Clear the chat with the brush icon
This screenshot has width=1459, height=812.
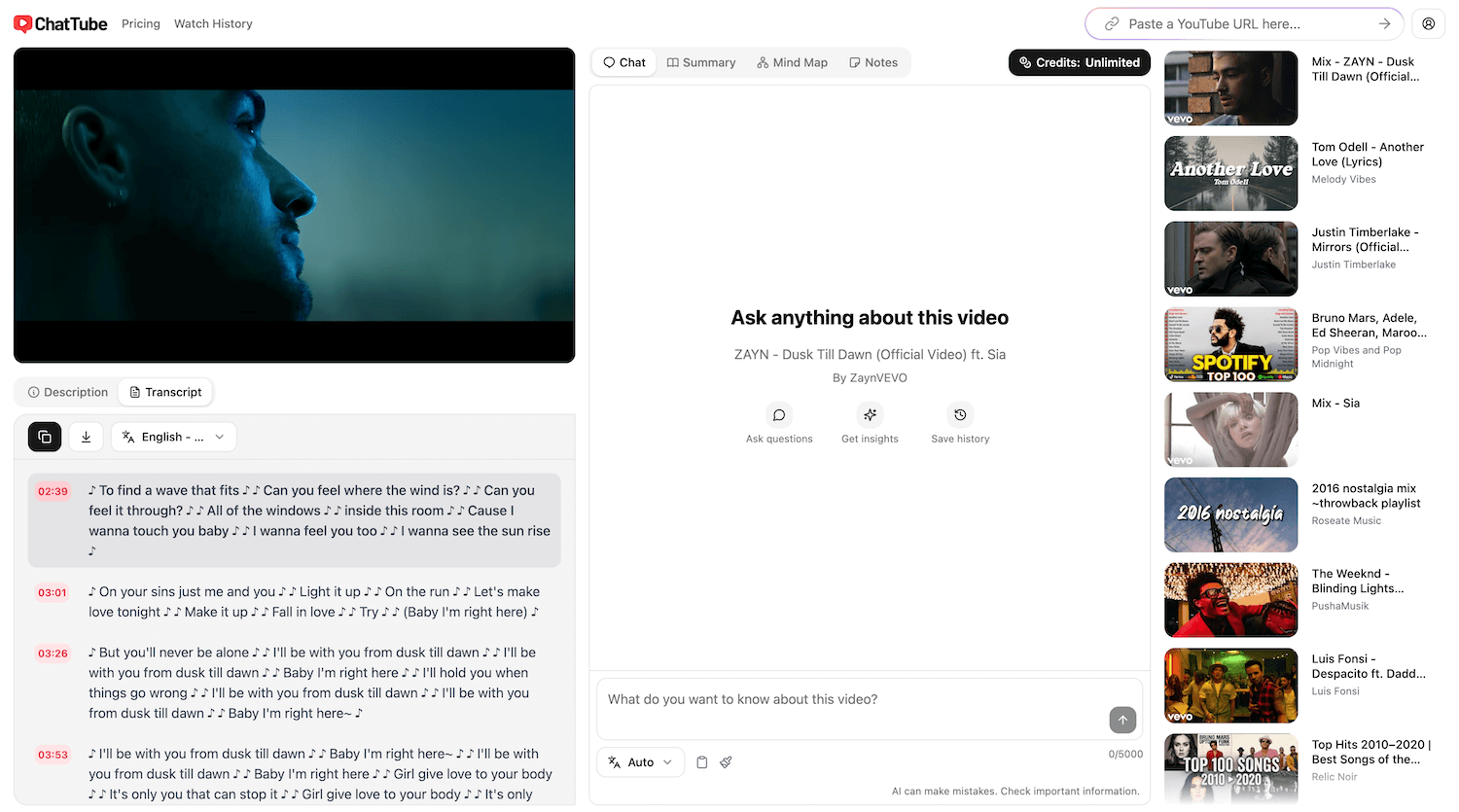tap(726, 761)
